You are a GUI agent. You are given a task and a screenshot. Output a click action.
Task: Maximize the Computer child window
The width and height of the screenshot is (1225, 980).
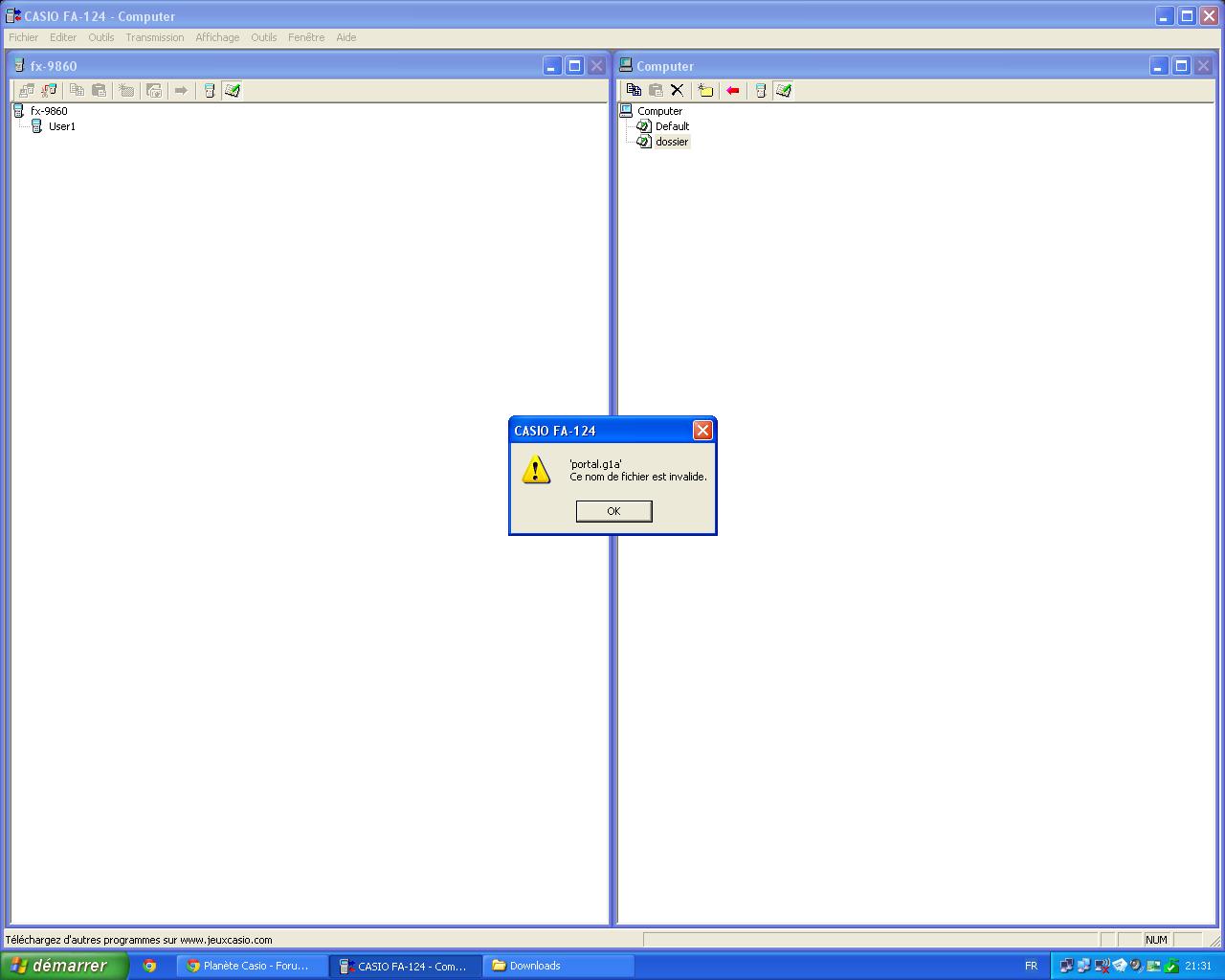pyautogui.click(x=1181, y=66)
